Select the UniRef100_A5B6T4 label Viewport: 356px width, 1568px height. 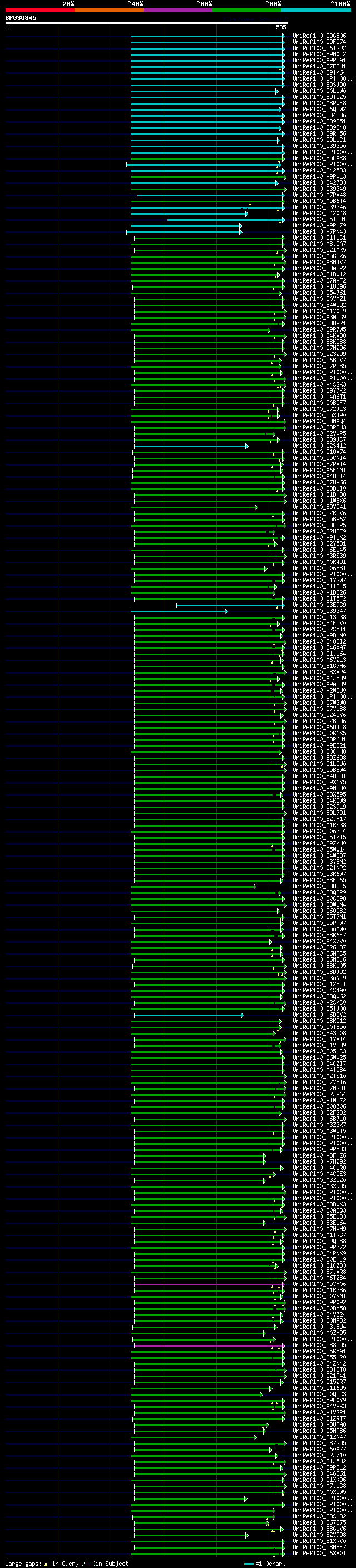click(x=319, y=201)
